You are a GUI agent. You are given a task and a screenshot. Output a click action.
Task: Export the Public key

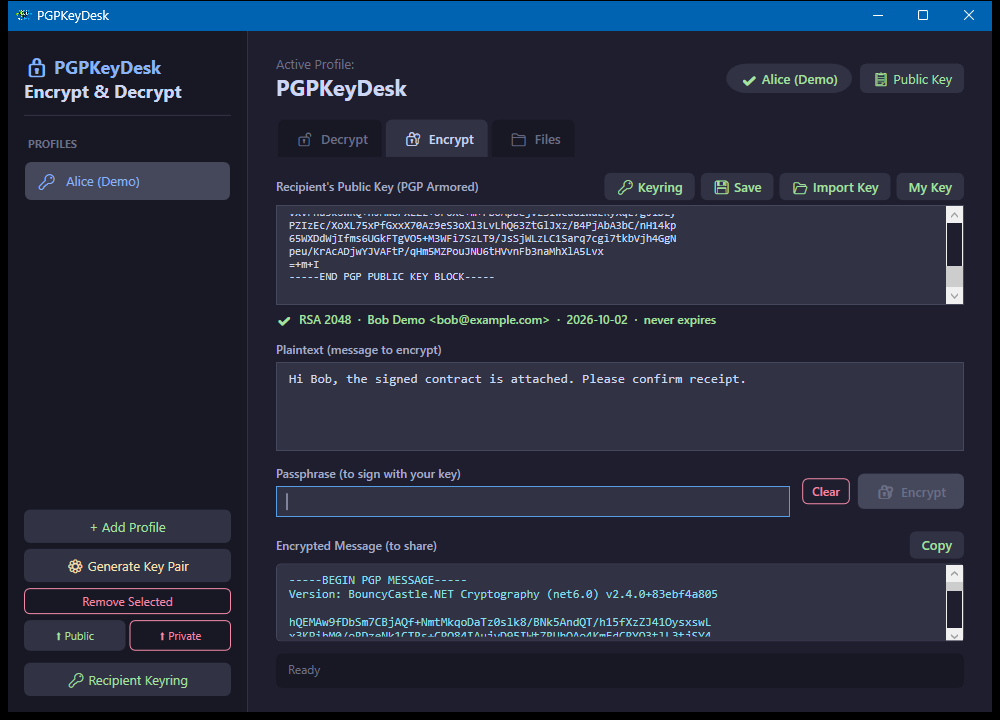pos(75,636)
